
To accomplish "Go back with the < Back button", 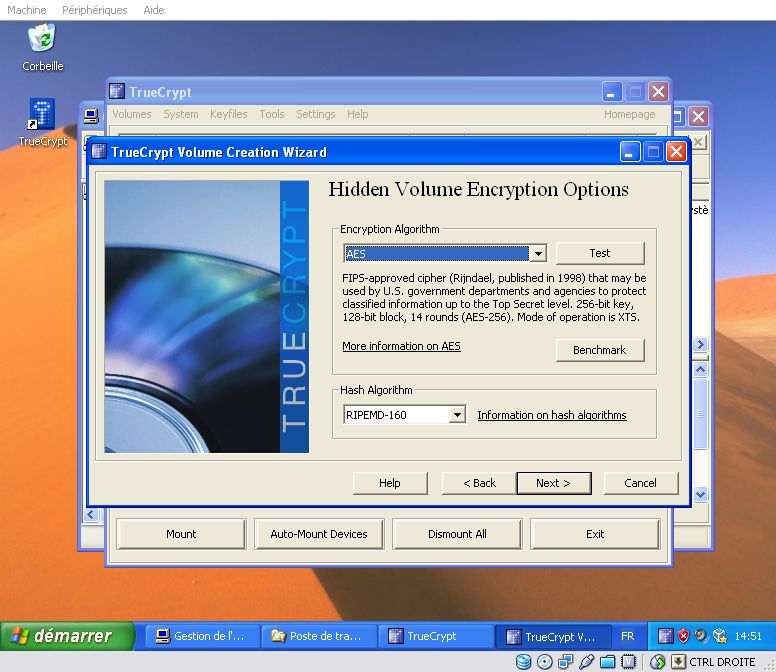I will click(x=479, y=483).
